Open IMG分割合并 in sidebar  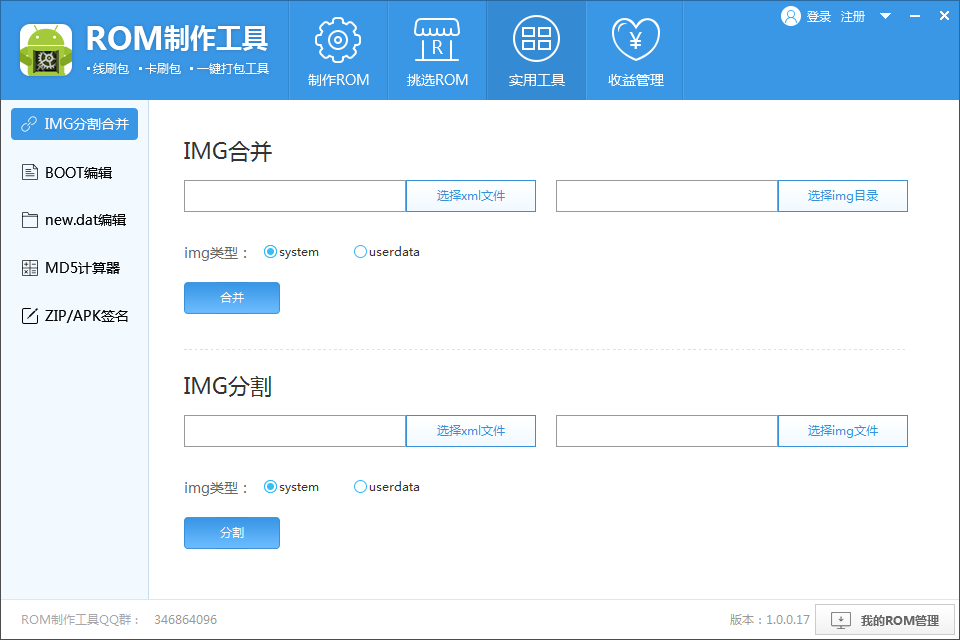coord(74,124)
